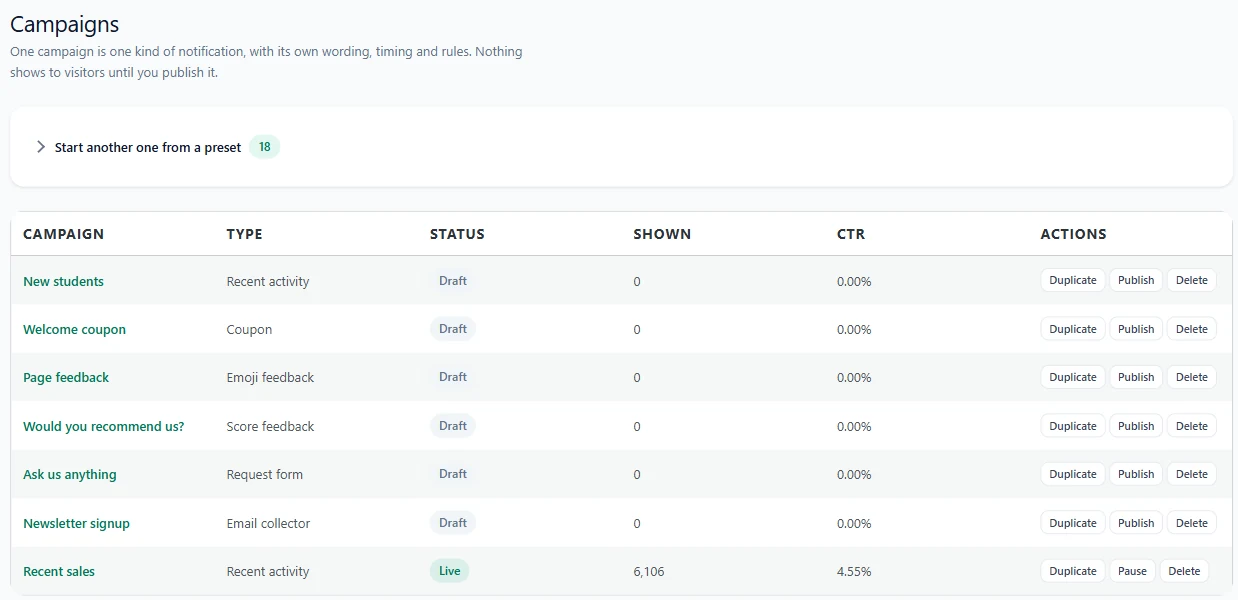This screenshot has width=1238, height=600.
Task: Click the Draft status badge for New students
Action: (453, 281)
